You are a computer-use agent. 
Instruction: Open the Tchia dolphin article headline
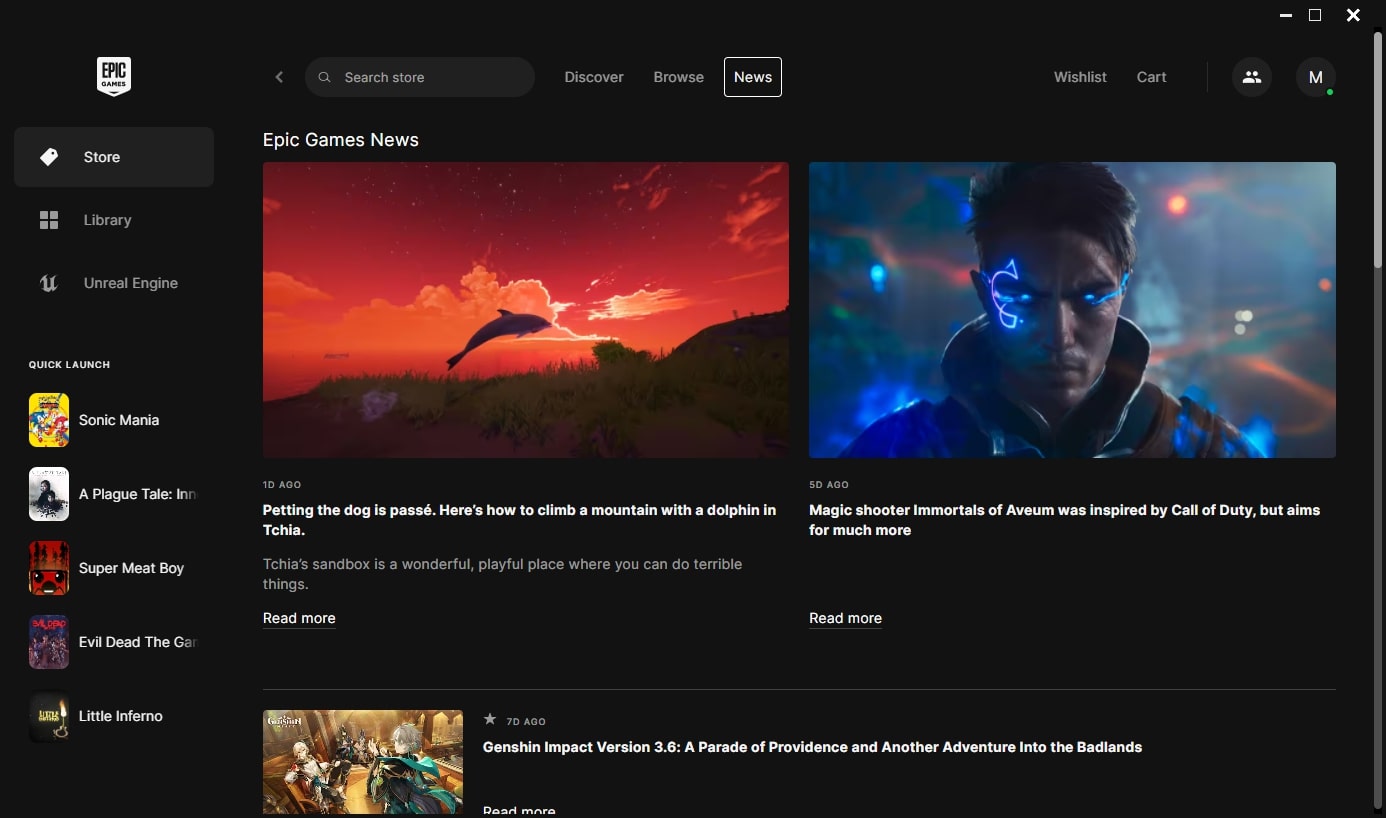pyautogui.click(x=519, y=520)
